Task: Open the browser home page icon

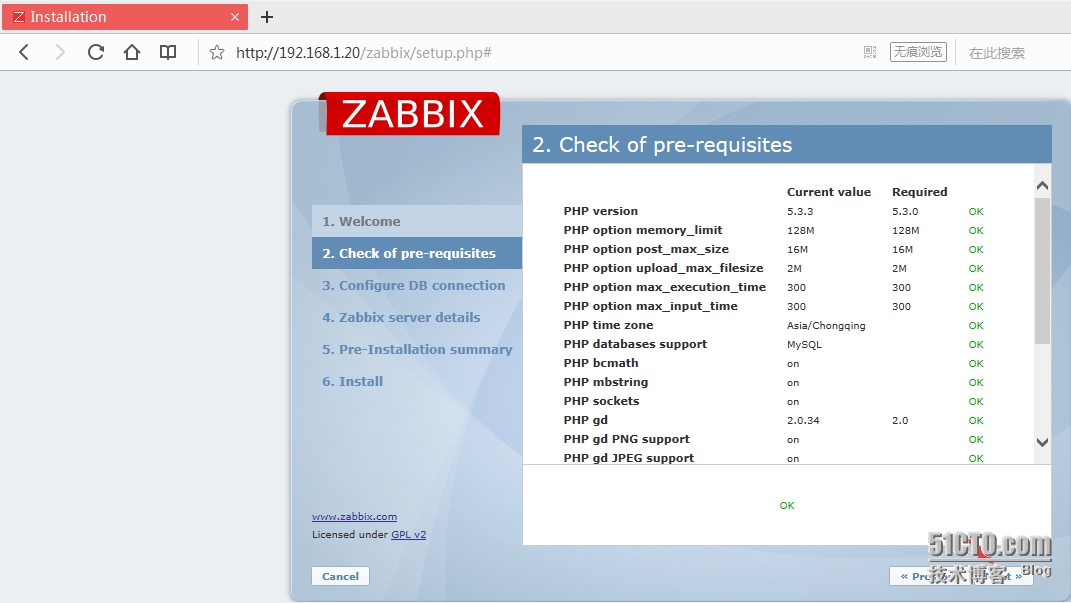Action: (x=132, y=53)
